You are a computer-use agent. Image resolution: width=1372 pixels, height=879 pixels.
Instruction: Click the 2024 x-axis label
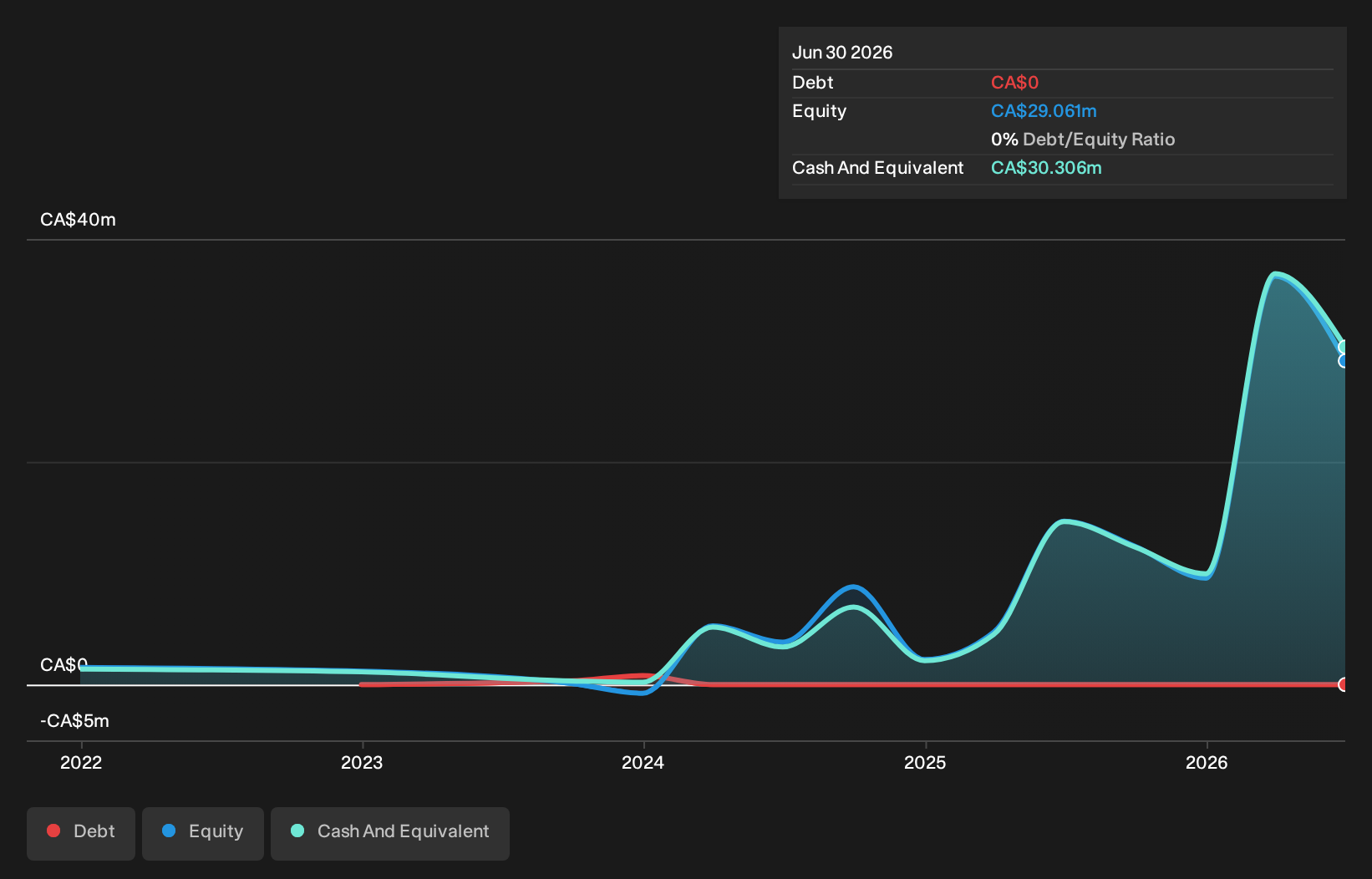643,762
